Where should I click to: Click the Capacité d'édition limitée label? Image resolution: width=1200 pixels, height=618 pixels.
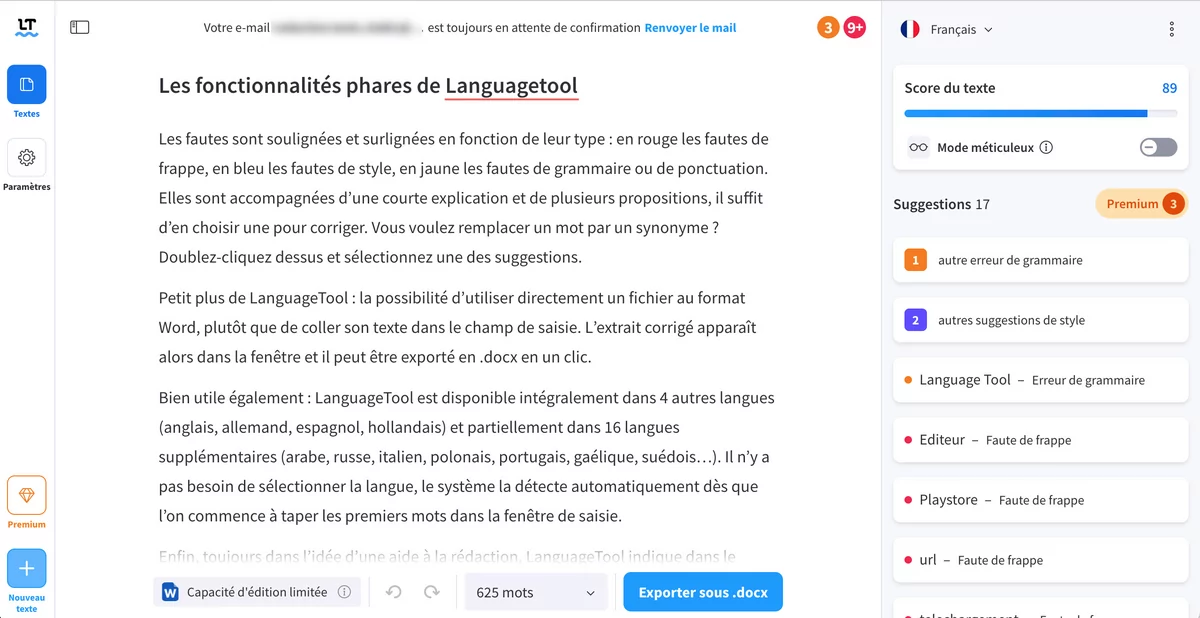[257, 592]
